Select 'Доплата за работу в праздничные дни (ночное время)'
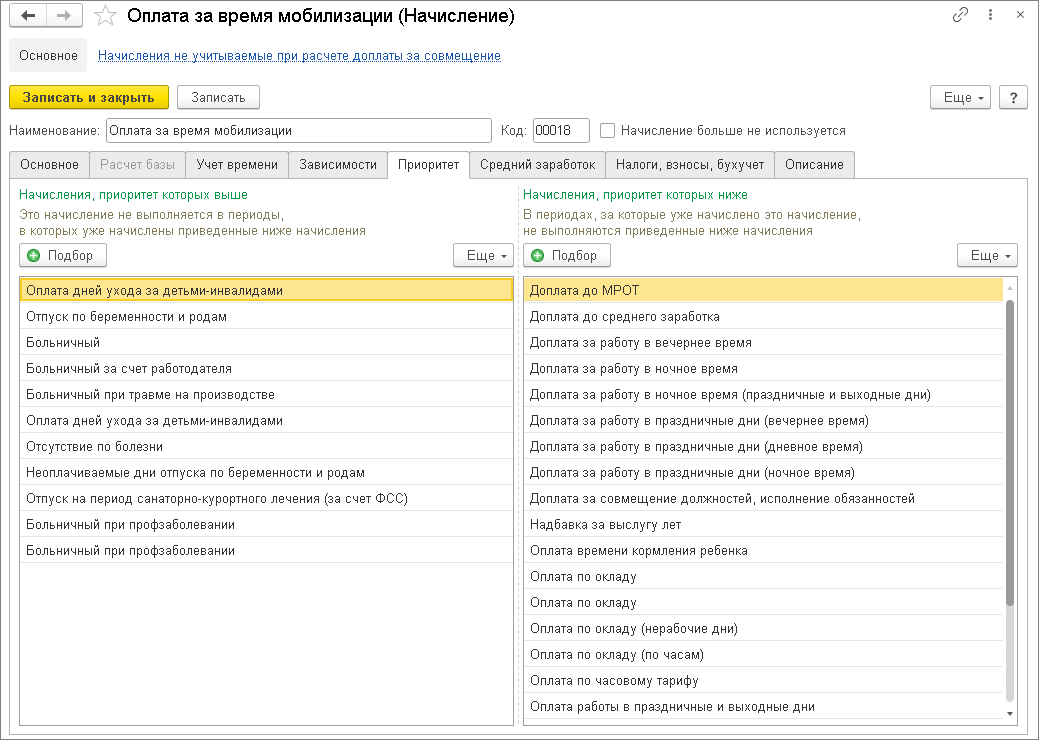Image resolution: width=1039 pixels, height=740 pixels. 763,472
